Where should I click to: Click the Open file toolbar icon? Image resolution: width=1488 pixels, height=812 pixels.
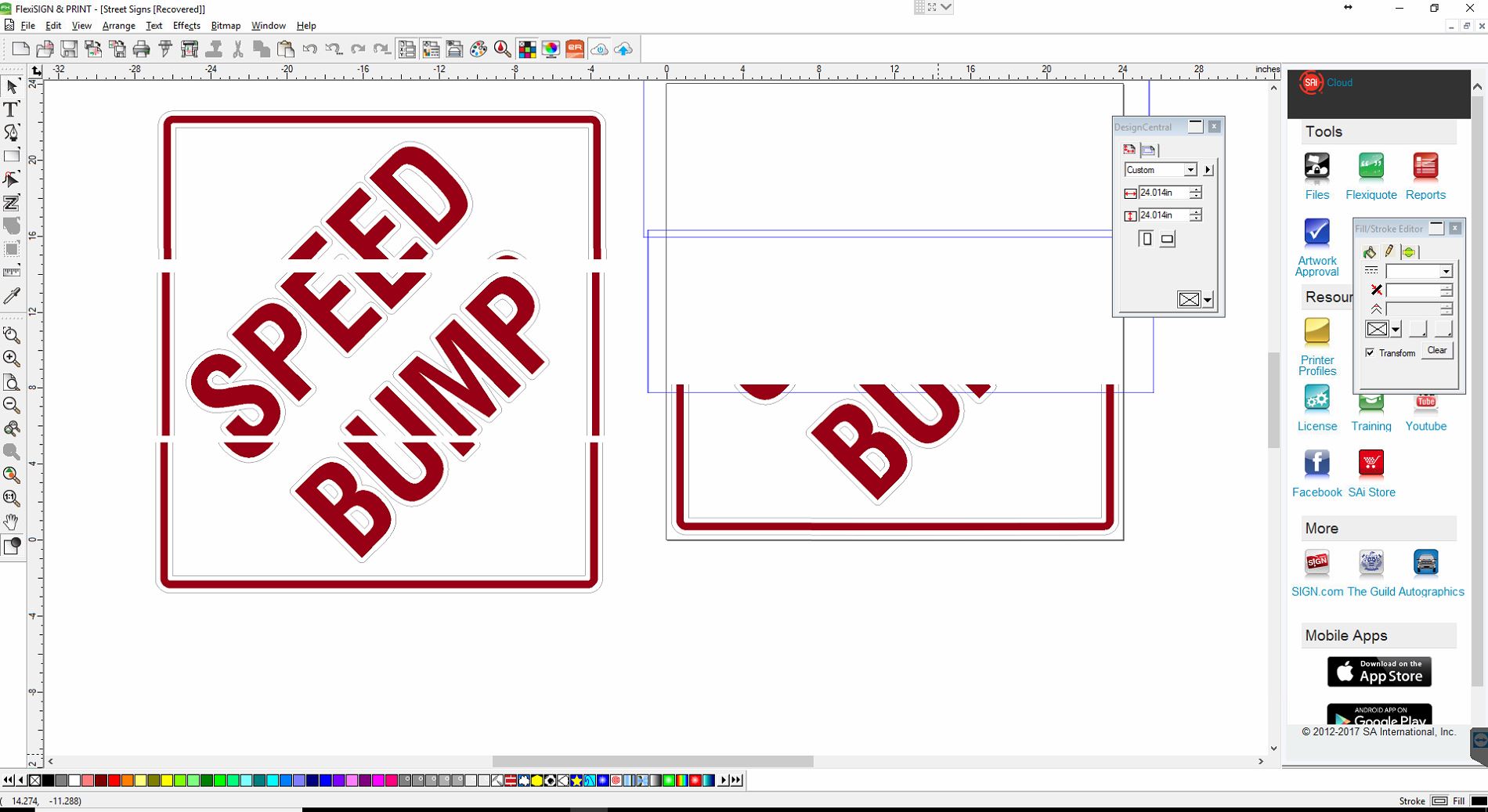45,49
